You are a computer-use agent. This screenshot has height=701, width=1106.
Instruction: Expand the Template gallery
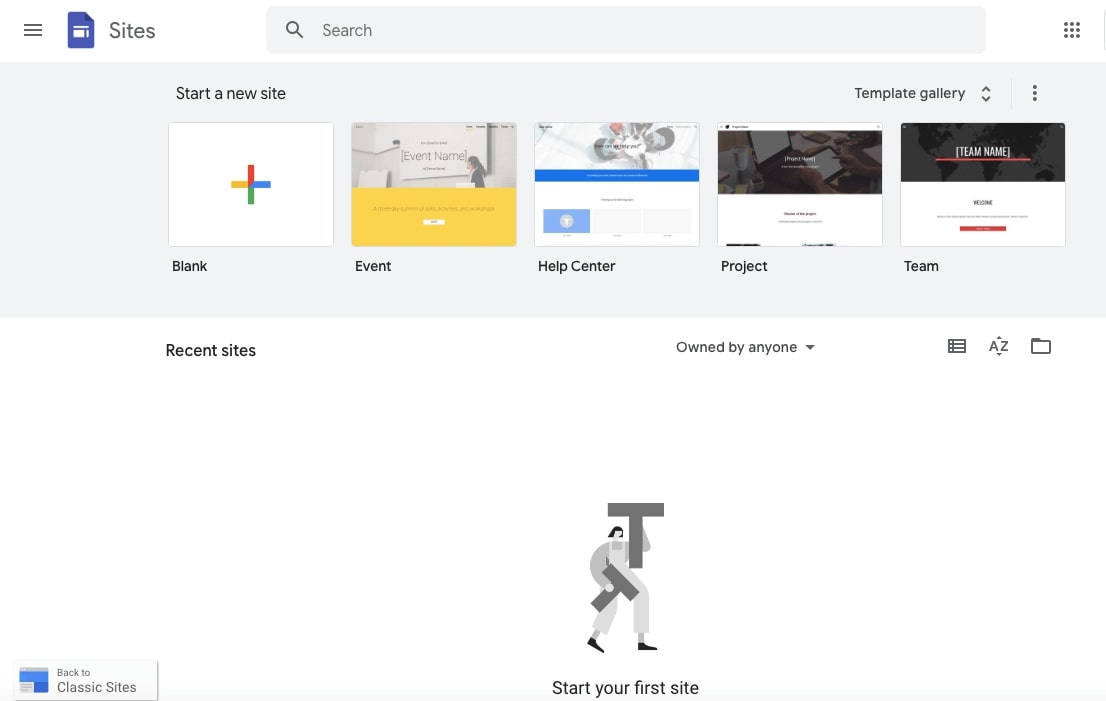tap(923, 93)
